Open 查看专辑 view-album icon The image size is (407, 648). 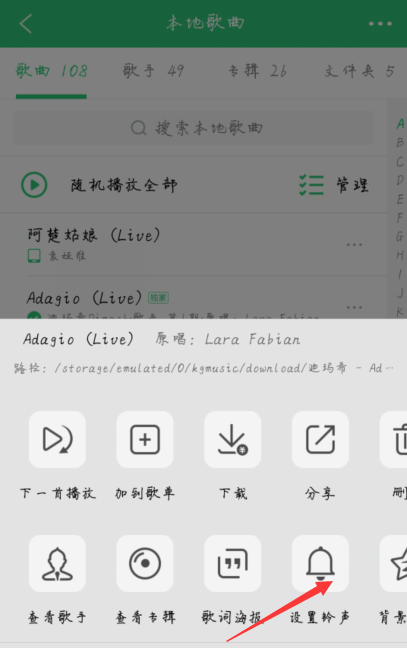(x=145, y=563)
